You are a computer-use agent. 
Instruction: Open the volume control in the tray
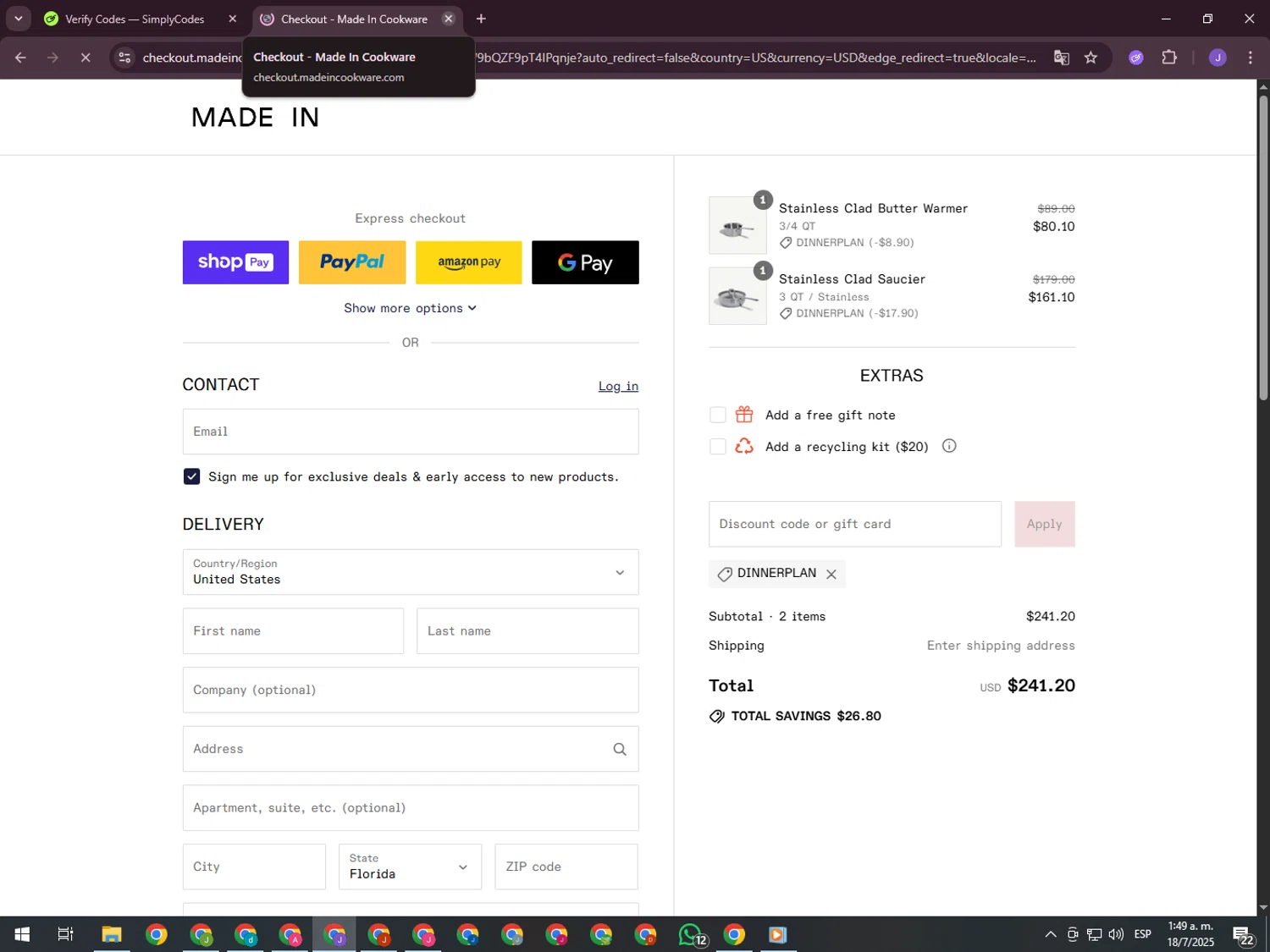[x=1116, y=934]
